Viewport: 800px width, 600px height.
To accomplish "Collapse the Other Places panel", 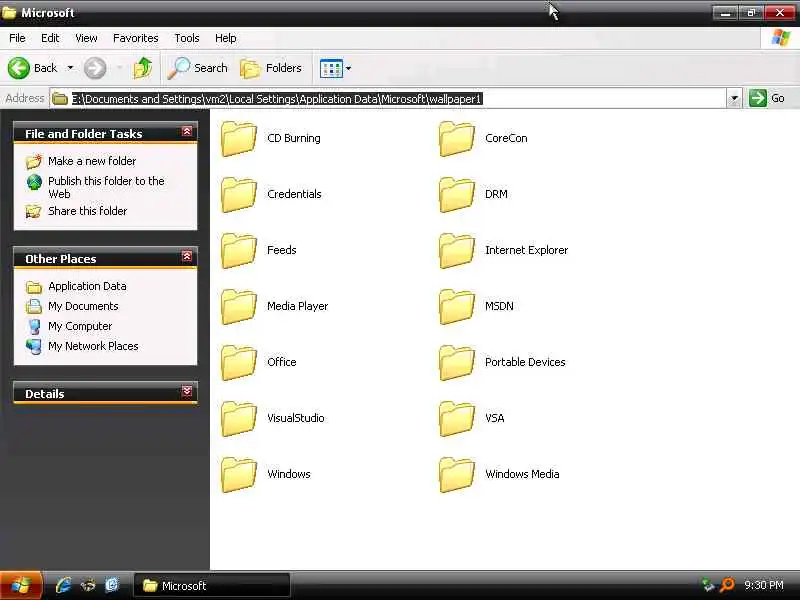I will (187, 256).
